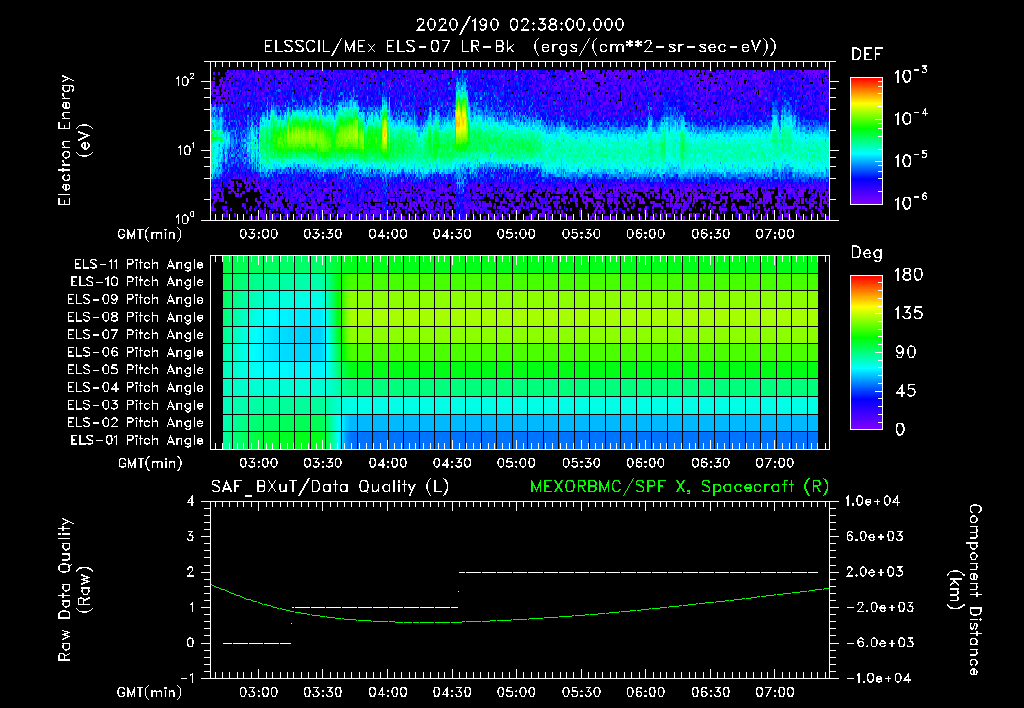Click the GMT(min) label under the spectrogram panel
This screenshot has height=708, width=1024.
tap(150, 234)
